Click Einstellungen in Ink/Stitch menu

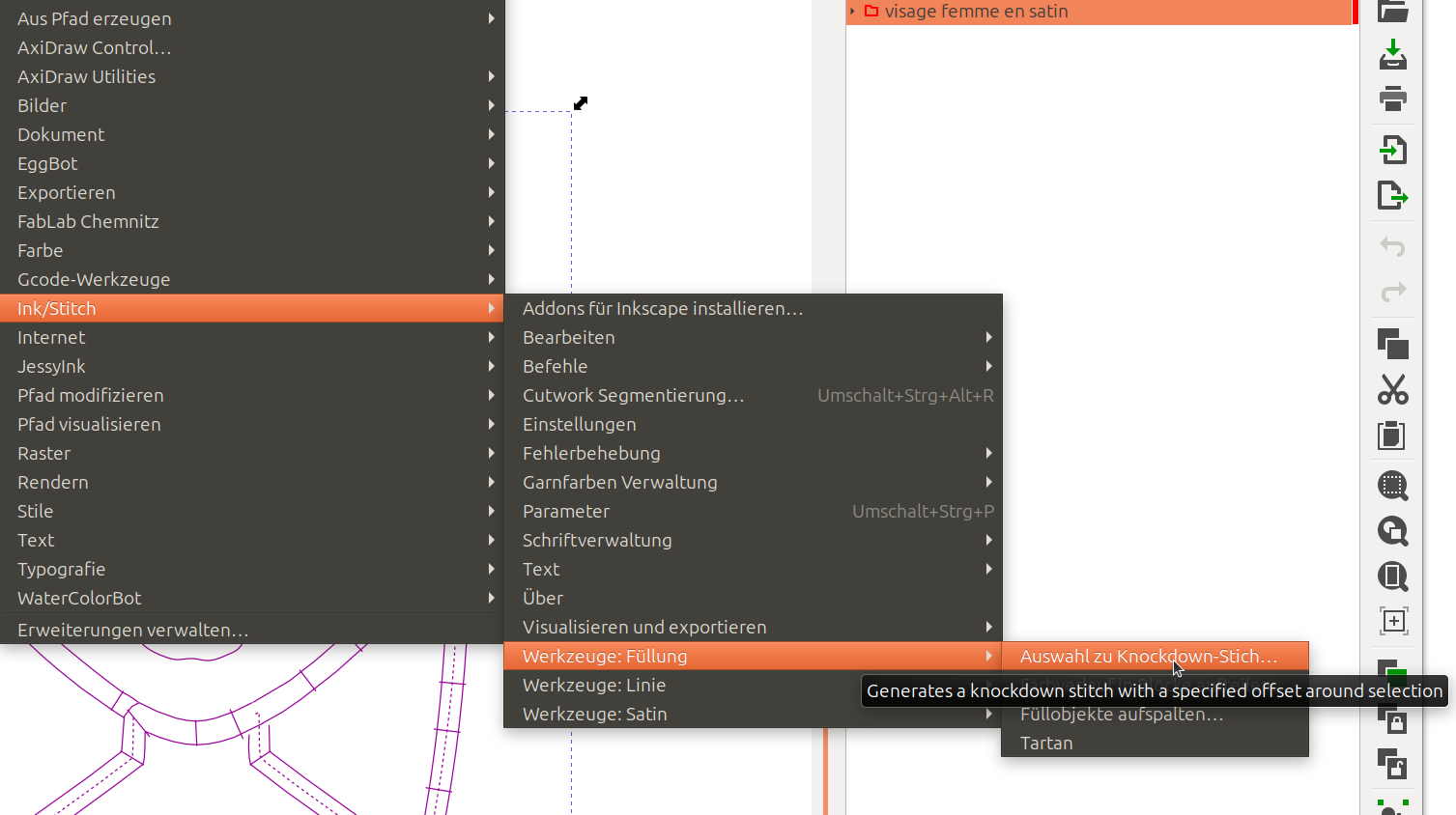coord(754,424)
